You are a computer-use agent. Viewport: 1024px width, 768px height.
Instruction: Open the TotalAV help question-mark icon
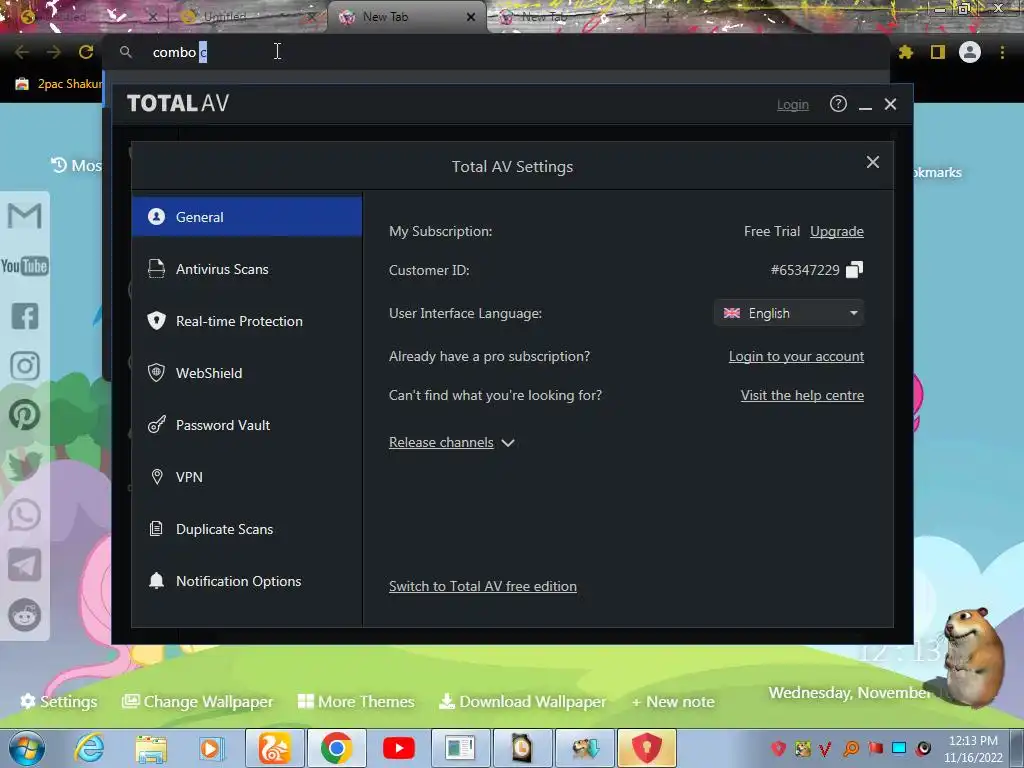838,104
